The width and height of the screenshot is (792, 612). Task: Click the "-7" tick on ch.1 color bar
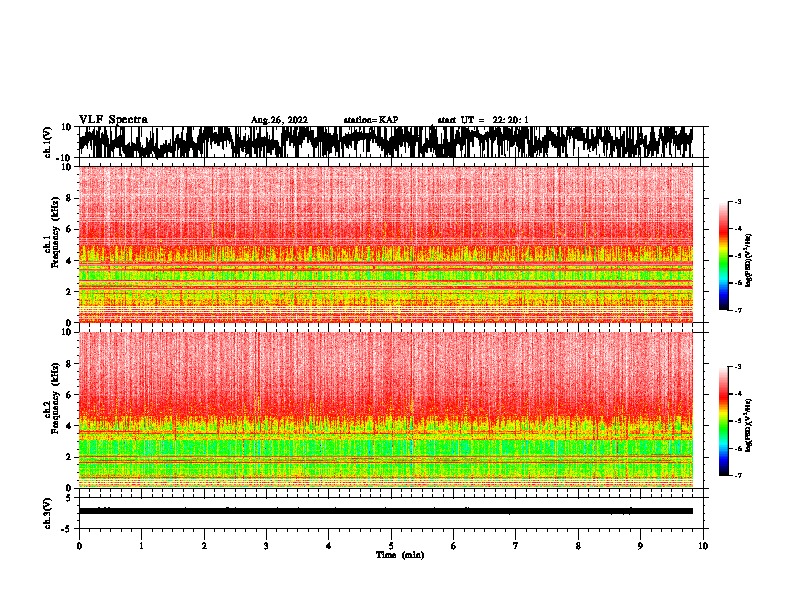(x=738, y=311)
